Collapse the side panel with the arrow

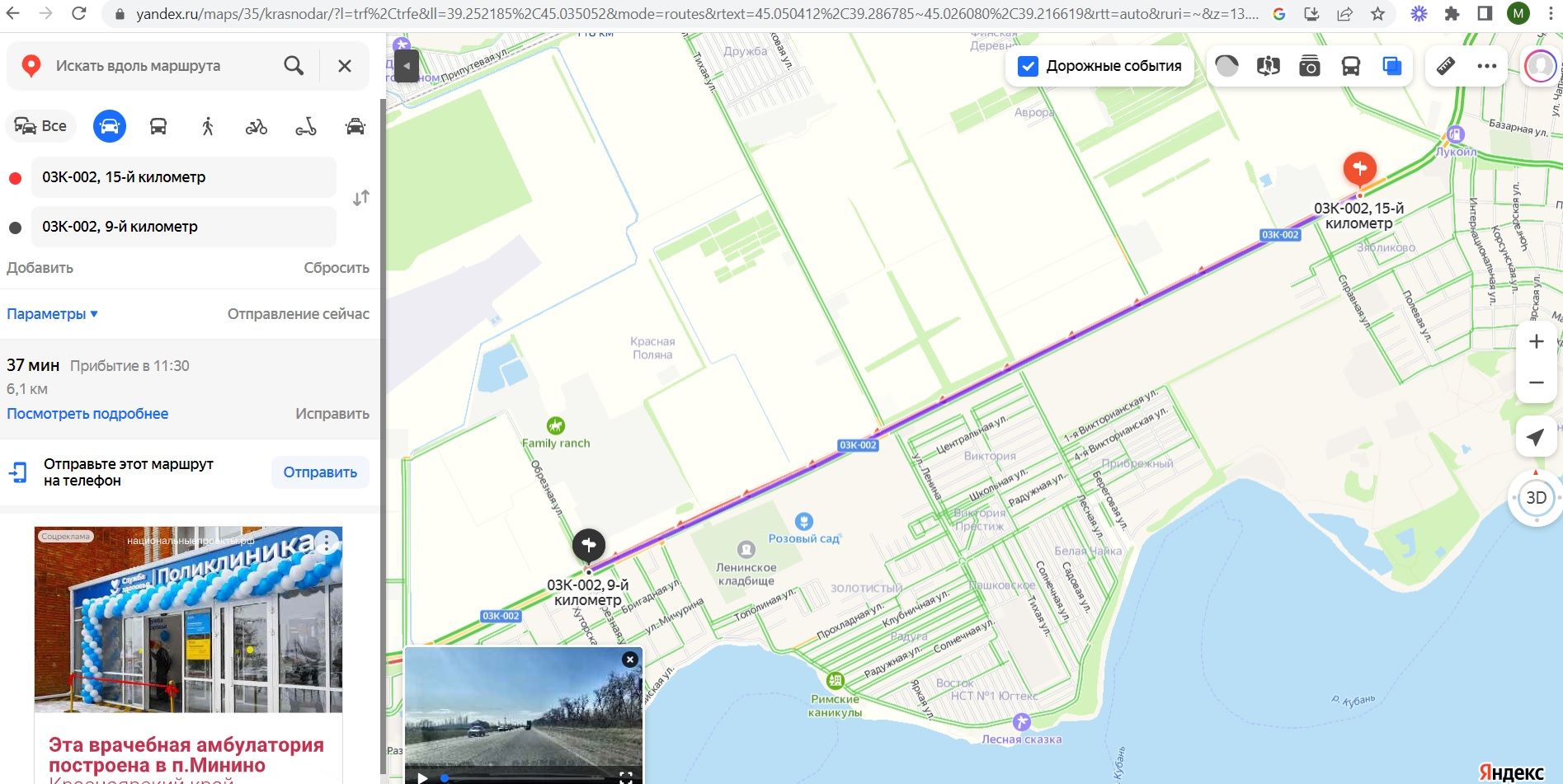click(x=407, y=66)
